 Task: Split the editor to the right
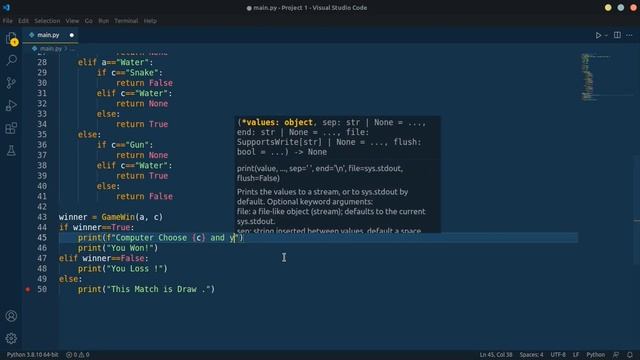(617, 35)
